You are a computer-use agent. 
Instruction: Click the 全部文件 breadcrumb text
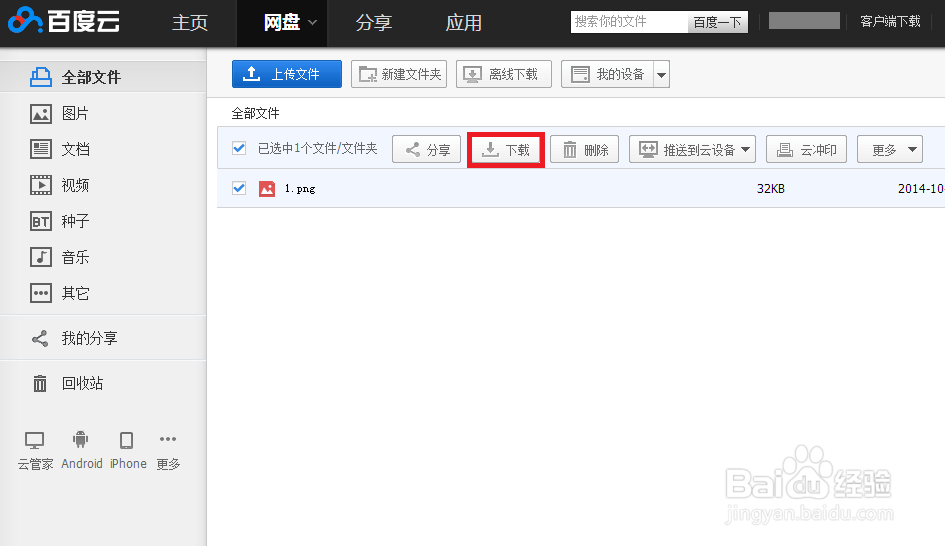[x=256, y=113]
